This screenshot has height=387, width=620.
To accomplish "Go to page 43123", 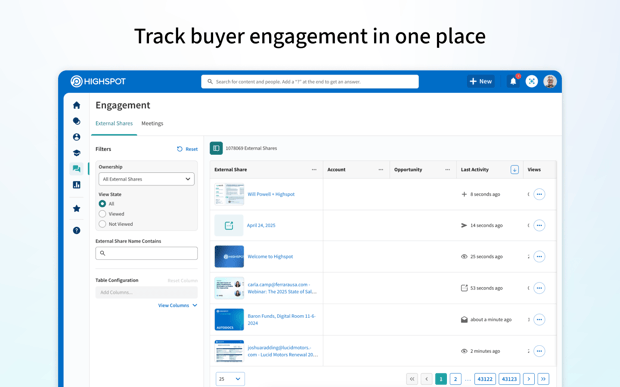I will [x=509, y=379].
